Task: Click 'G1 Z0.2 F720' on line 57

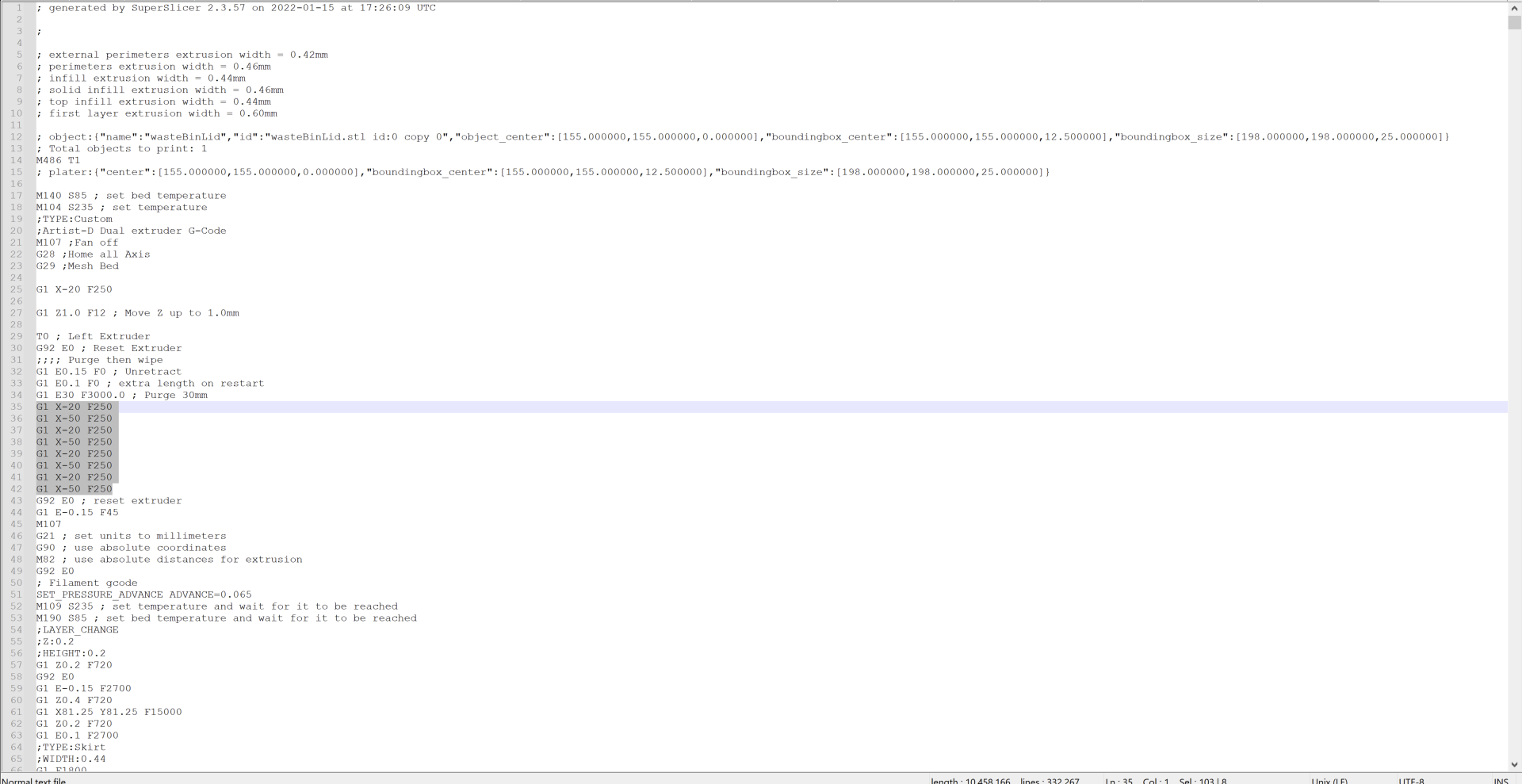Action: point(74,665)
